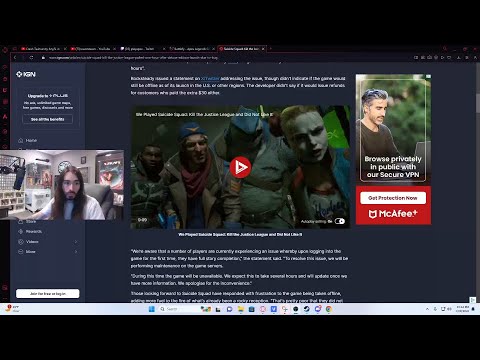Click the browser downloads icon
The image size is (480, 360).
(x=458, y=58)
